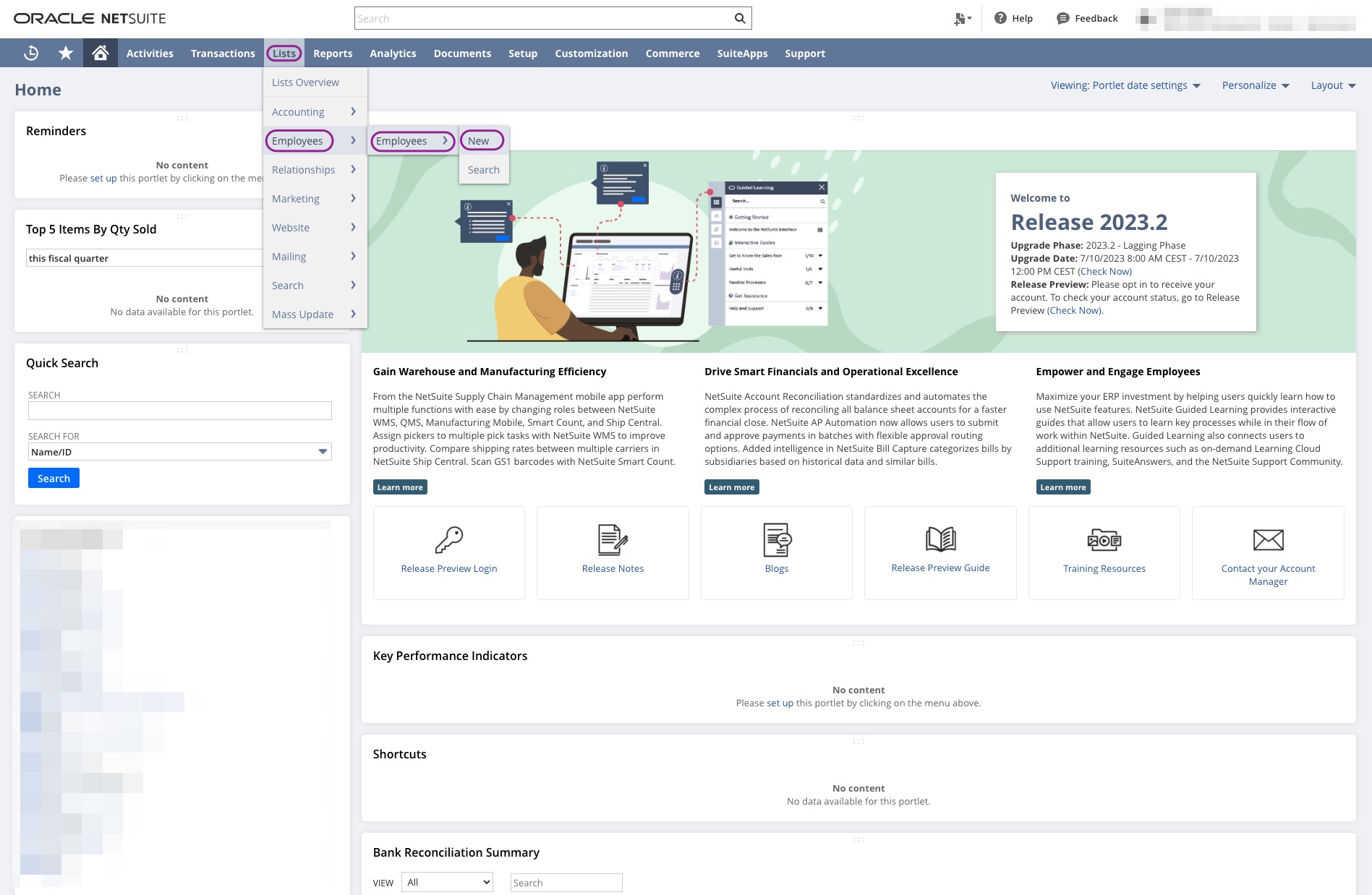Open the Create New icon menu

(x=963, y=18)
